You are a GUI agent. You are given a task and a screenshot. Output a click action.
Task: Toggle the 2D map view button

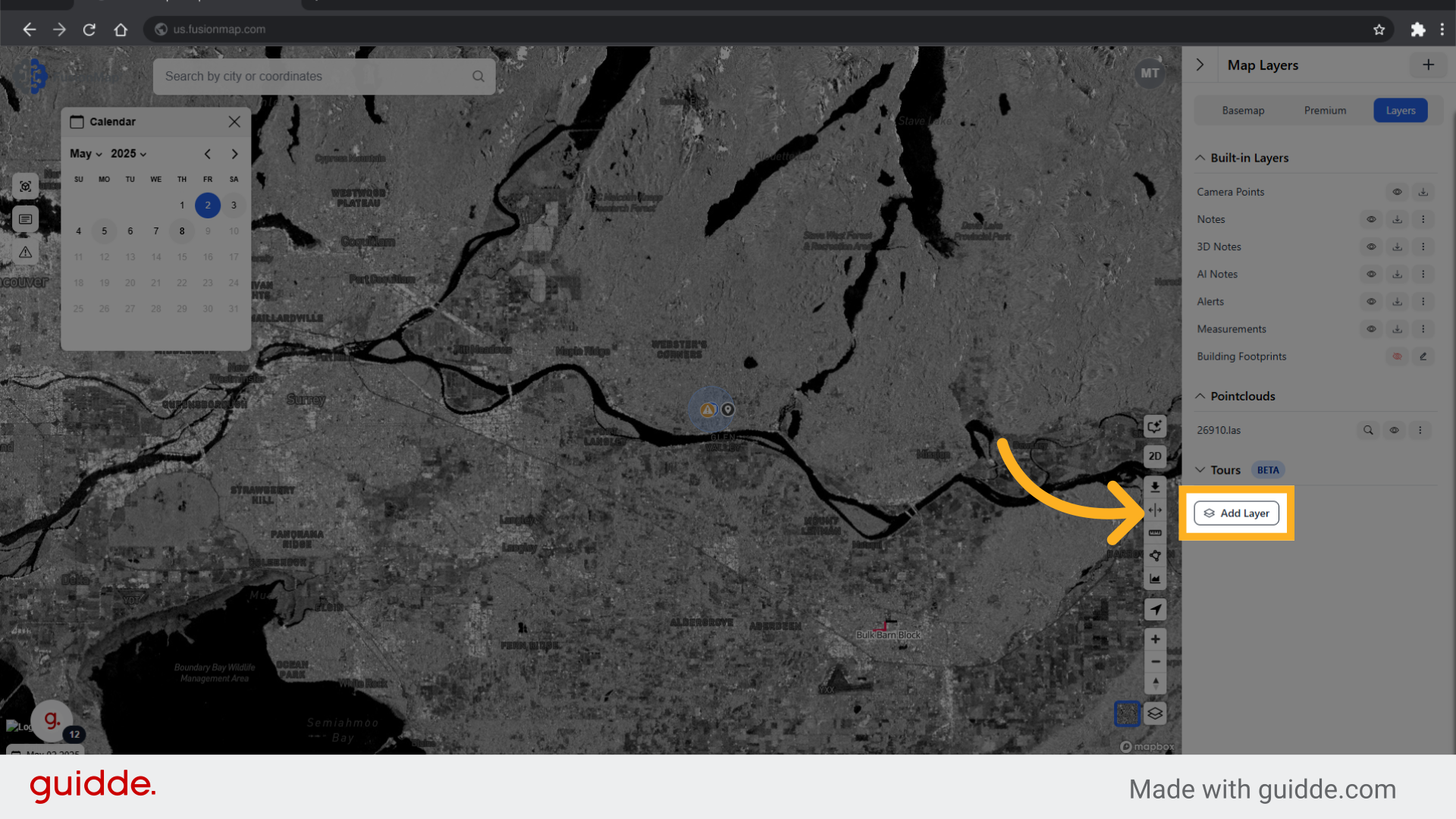[x=1155, y=456]
